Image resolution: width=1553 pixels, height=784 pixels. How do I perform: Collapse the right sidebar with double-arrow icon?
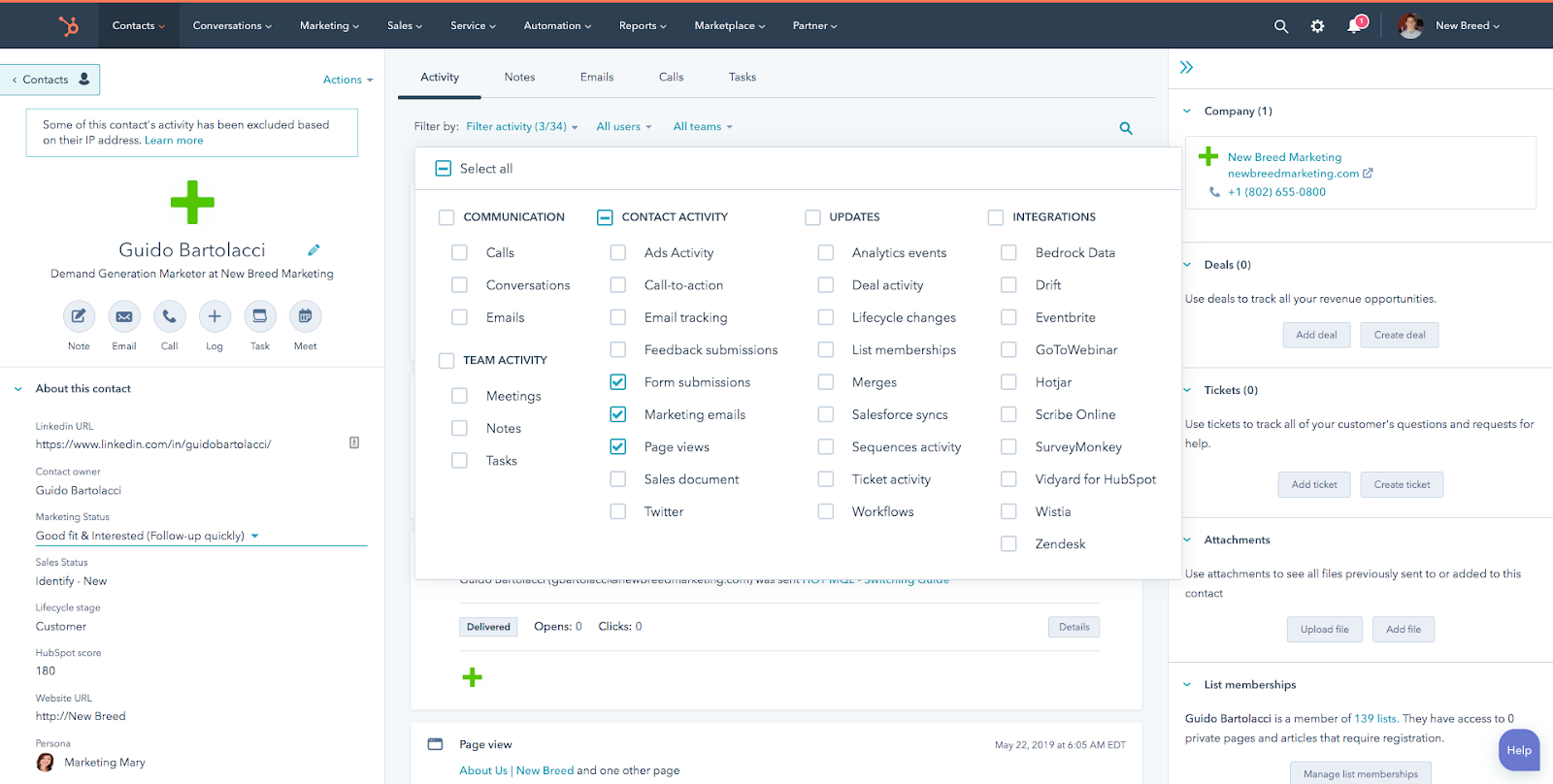point(1186,67)
